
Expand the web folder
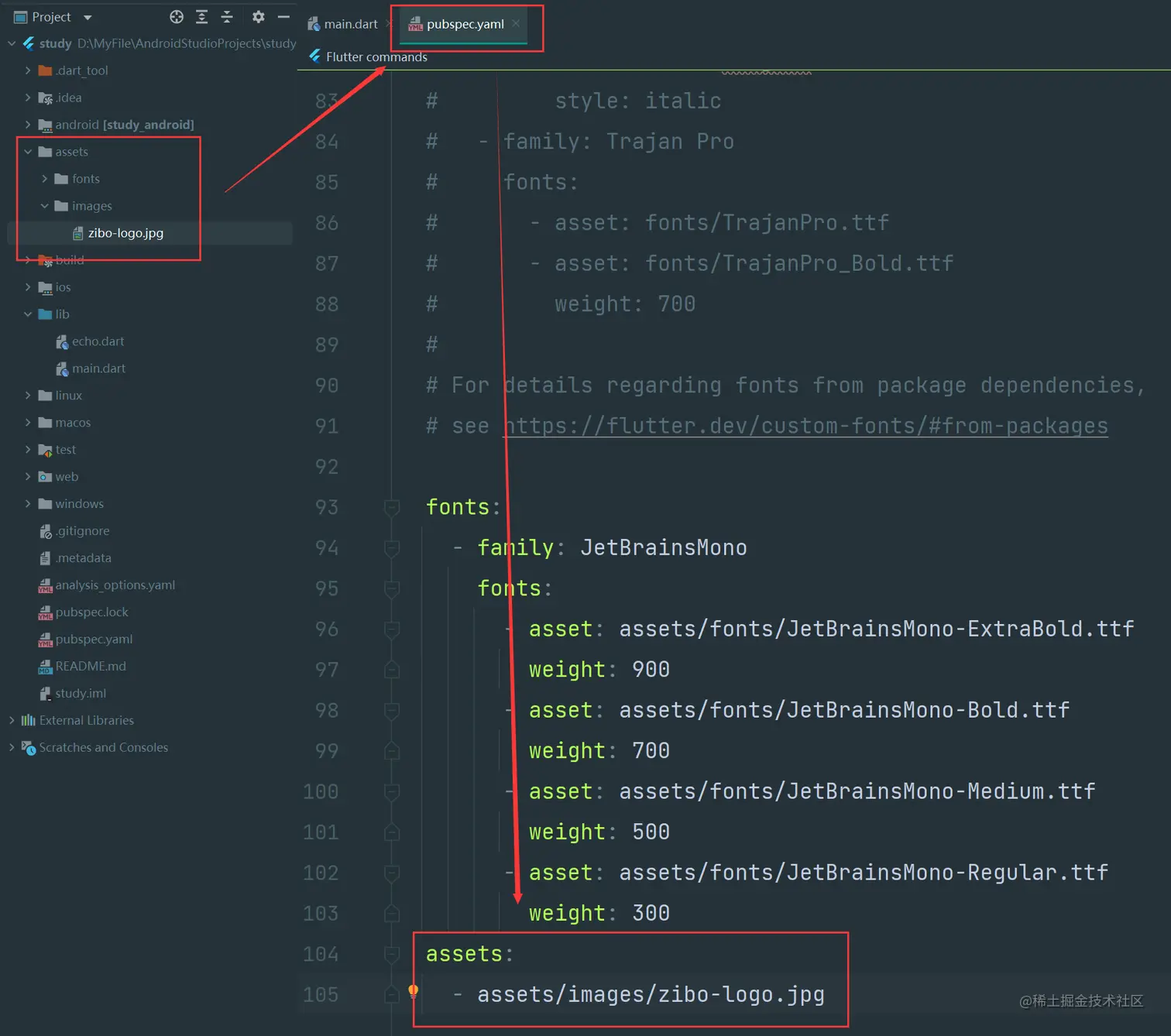[28, 477]
